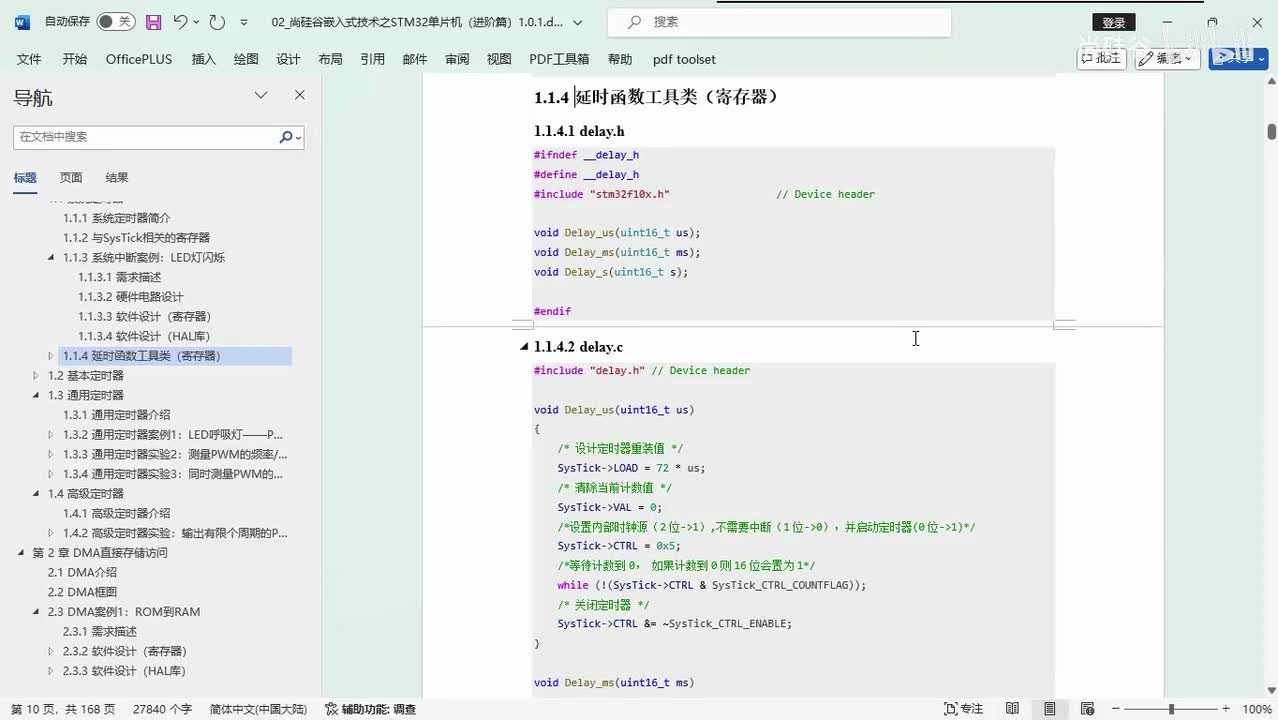Open the 布局 ribbon tab
The width and height of the screenshot is (1278, 720).
[330, 59]
